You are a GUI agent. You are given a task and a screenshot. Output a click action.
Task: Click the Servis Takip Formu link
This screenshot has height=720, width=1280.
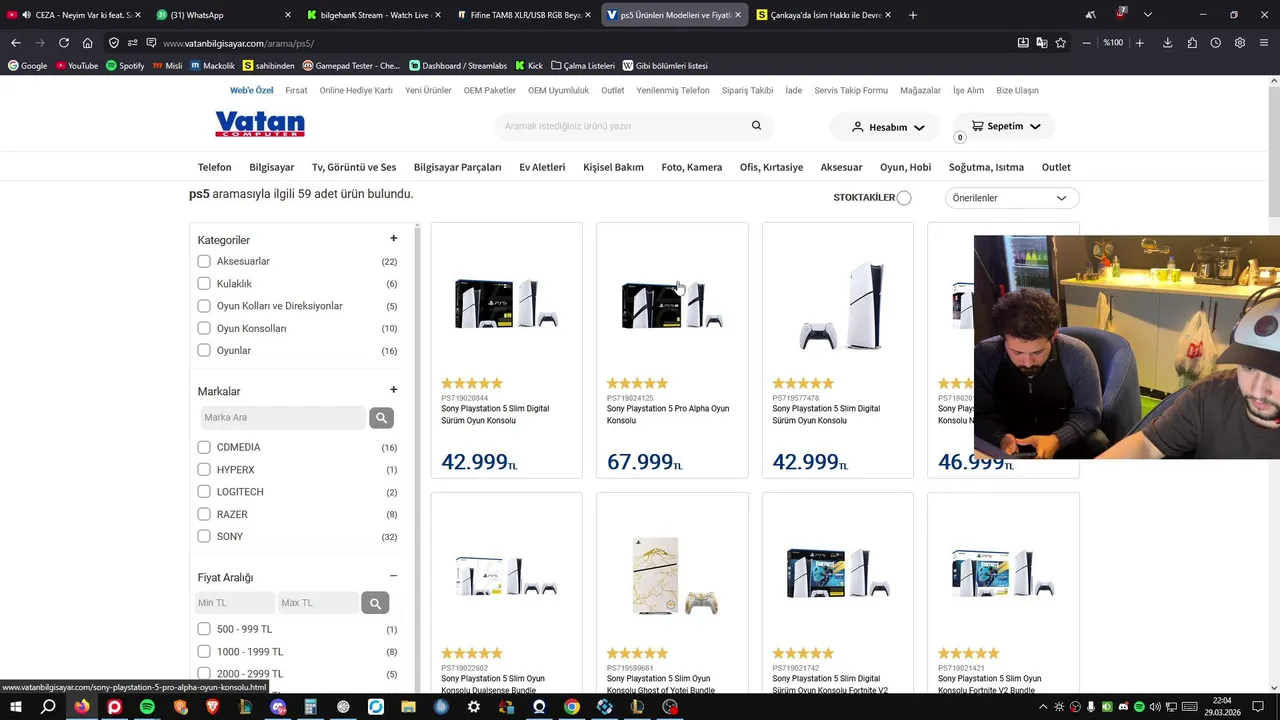(x=851, y=90)
